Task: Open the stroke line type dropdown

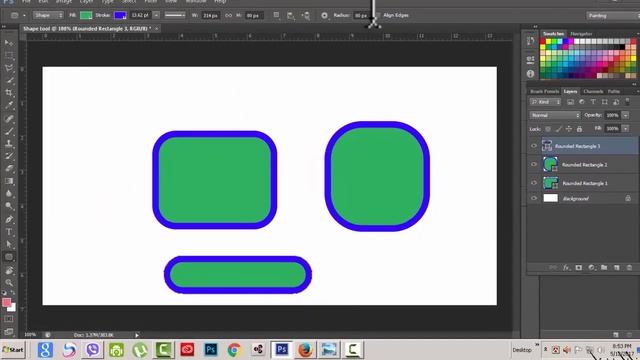Action: tap(175, 16)
